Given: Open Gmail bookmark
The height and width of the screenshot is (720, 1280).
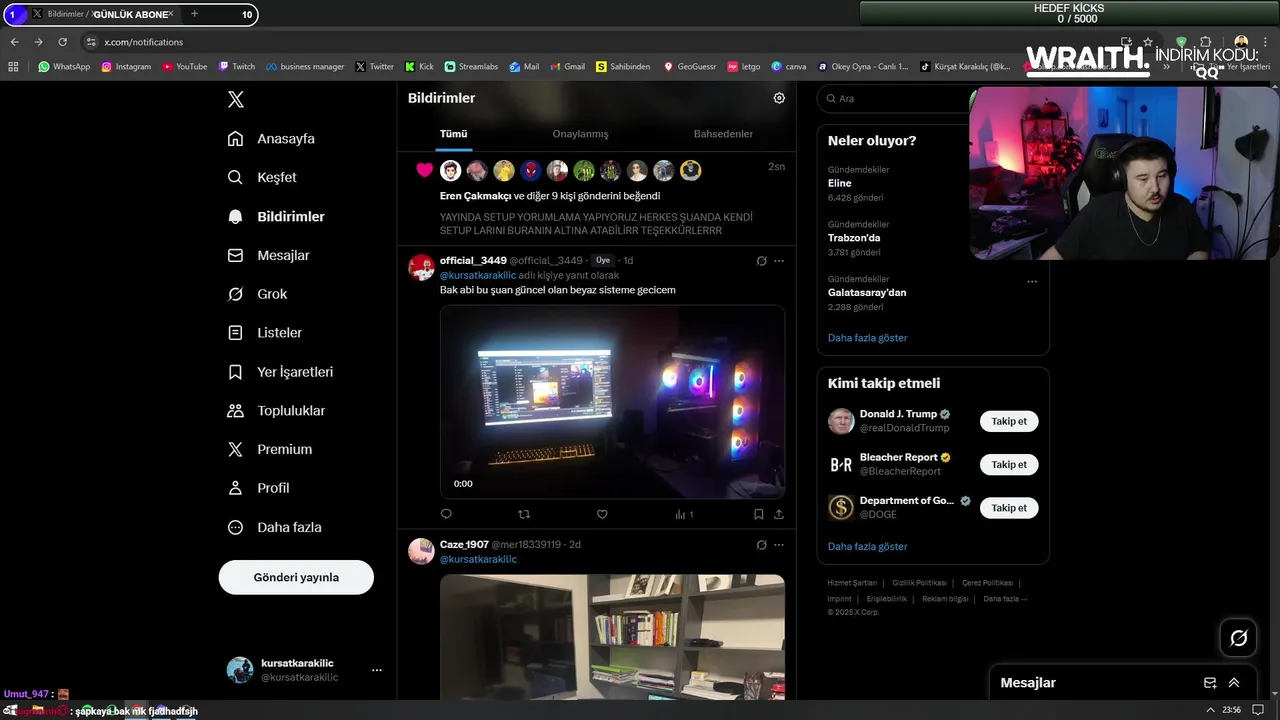Looking at the screenshot, I should coord(567,67).
